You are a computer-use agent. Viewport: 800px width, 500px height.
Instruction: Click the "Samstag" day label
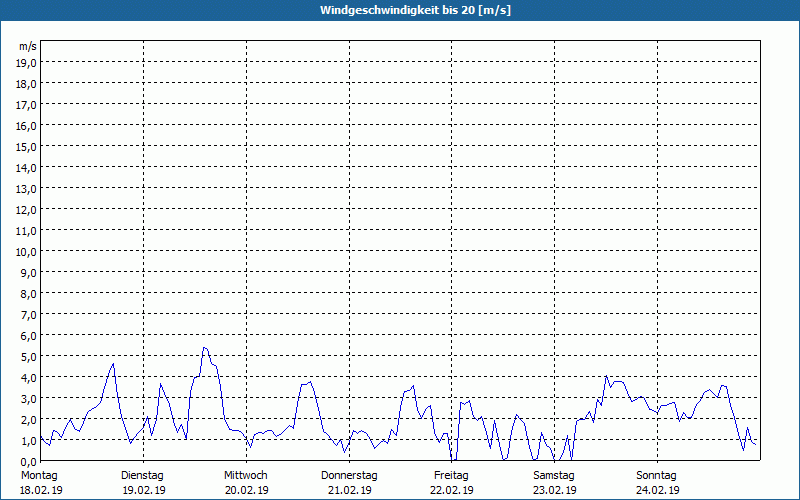554,475
